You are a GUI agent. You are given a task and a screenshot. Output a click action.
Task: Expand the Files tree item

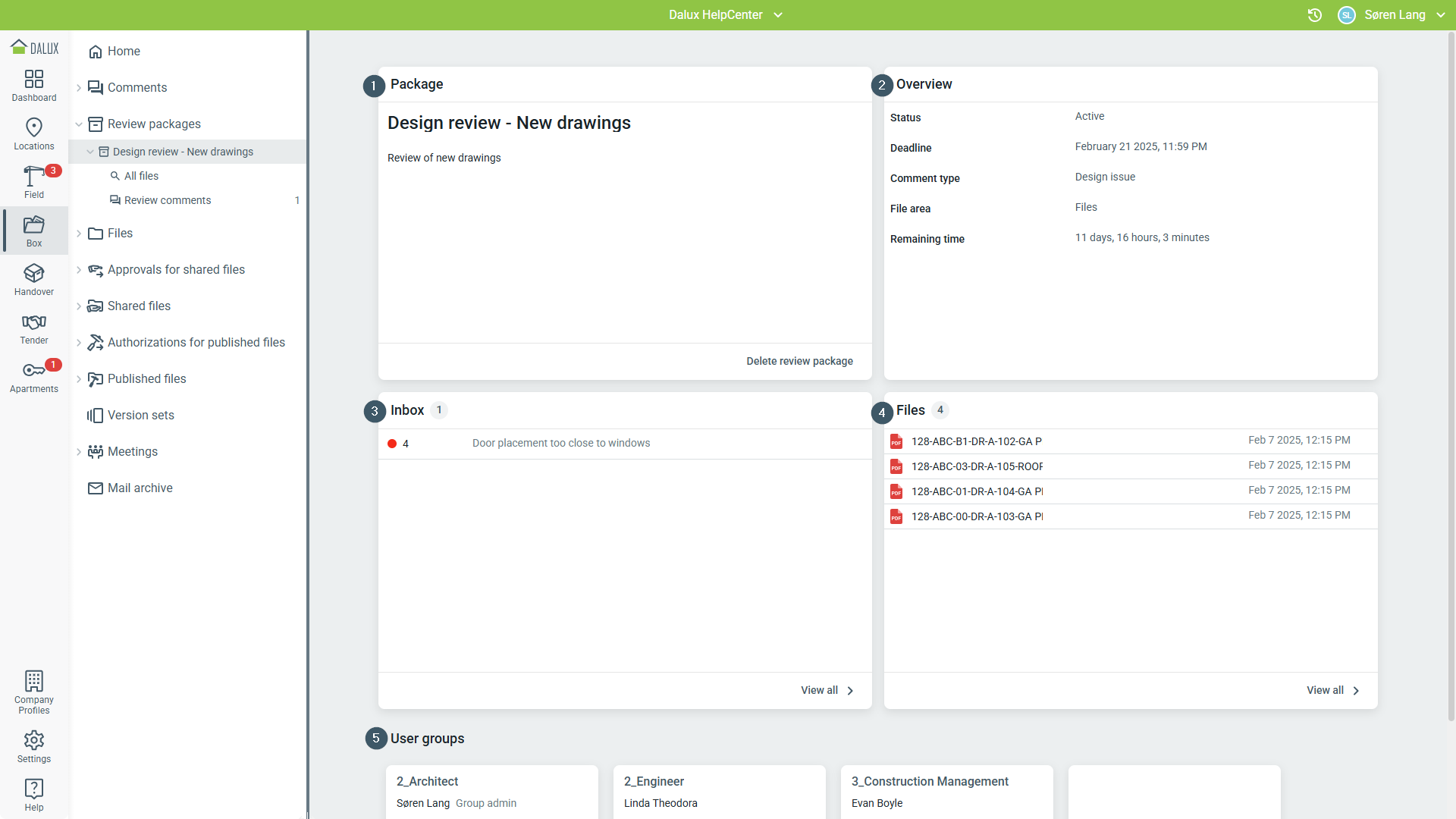[x=79, y=233]
